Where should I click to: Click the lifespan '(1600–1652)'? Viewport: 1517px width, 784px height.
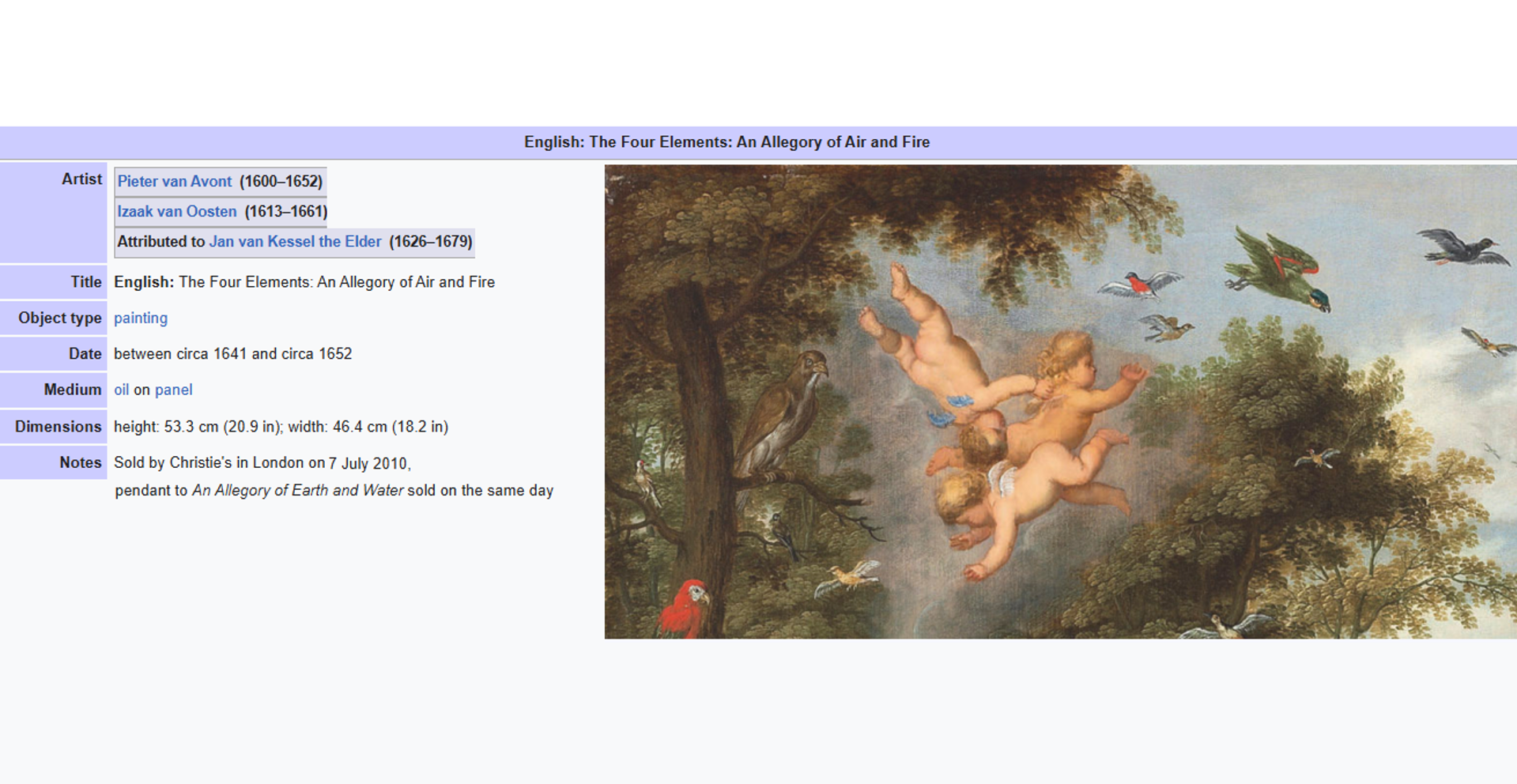[x=281, y=181]
